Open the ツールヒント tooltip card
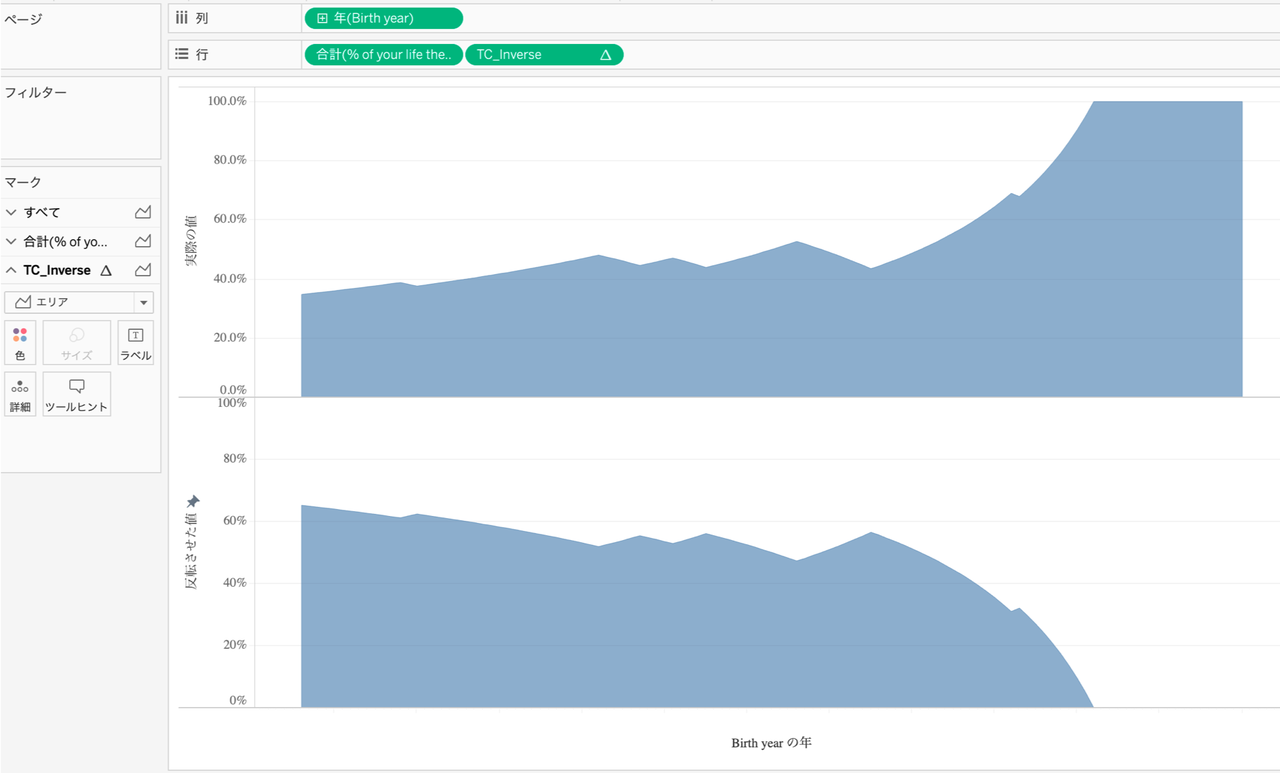1280x773 pixels. pos(77,394)
